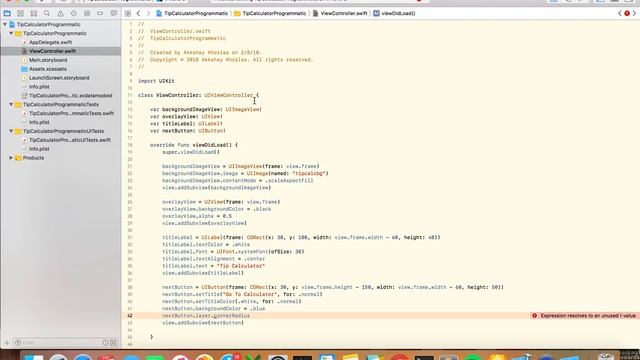Screen dimensions: 640x360
Task: Click 'override func viewDidLoad()' line
Action: (193, 145)
